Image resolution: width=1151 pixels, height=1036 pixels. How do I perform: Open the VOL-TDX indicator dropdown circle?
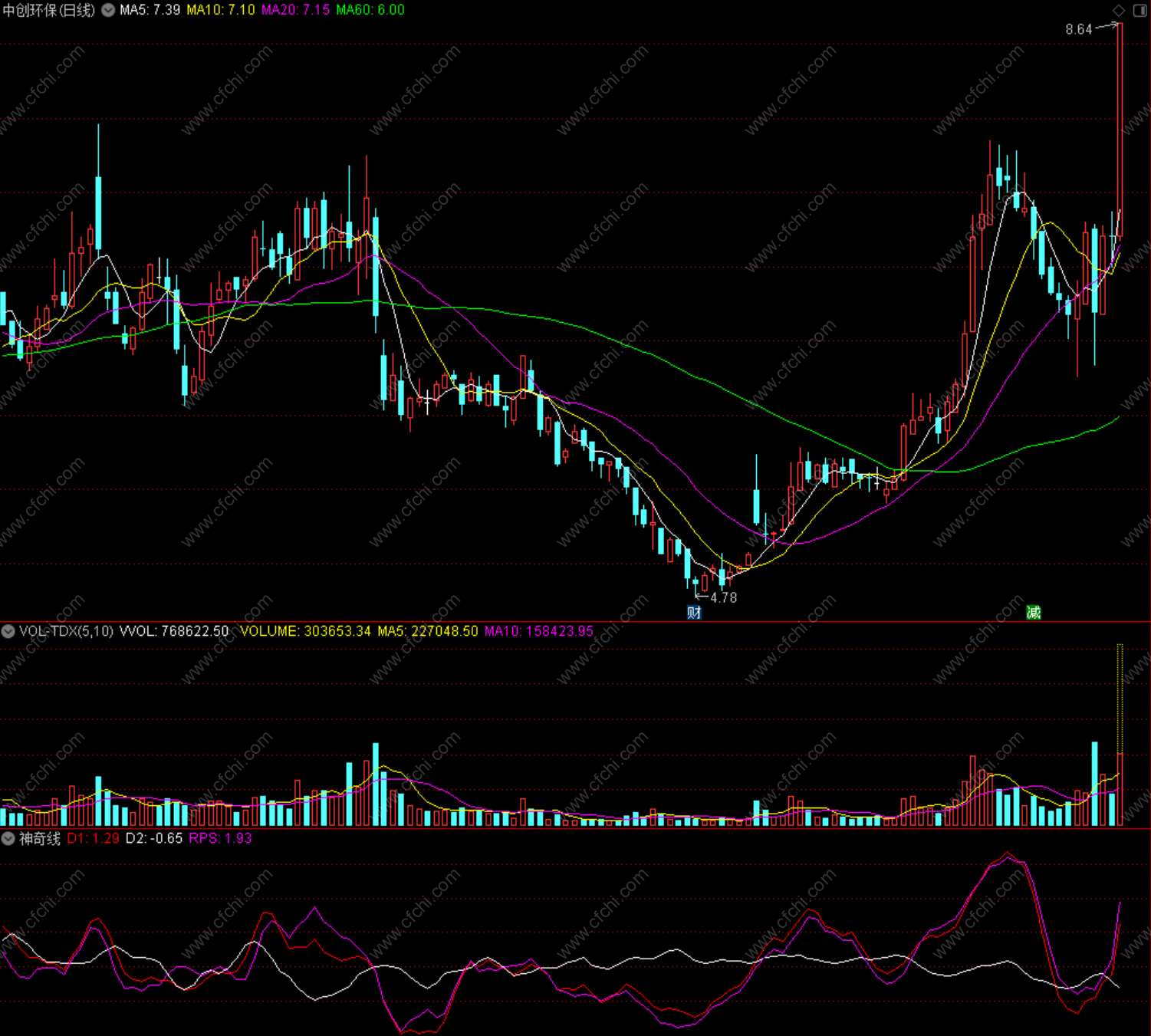pyautogui.click(x=8, y=631)
